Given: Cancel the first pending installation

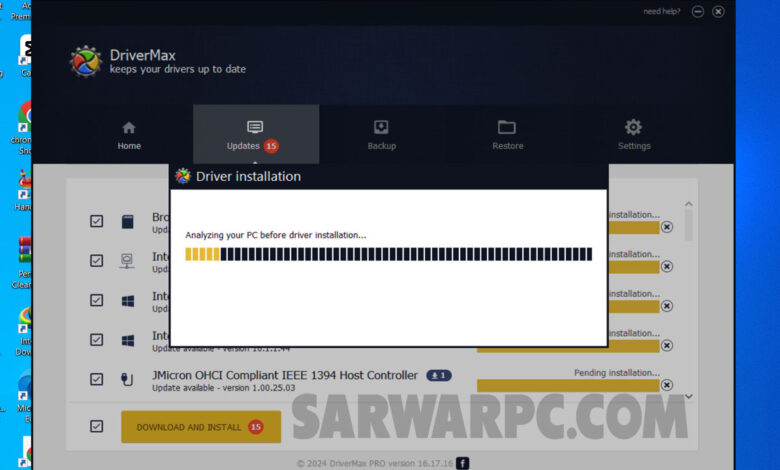Looking at the screenshot, I should (667, 227).
